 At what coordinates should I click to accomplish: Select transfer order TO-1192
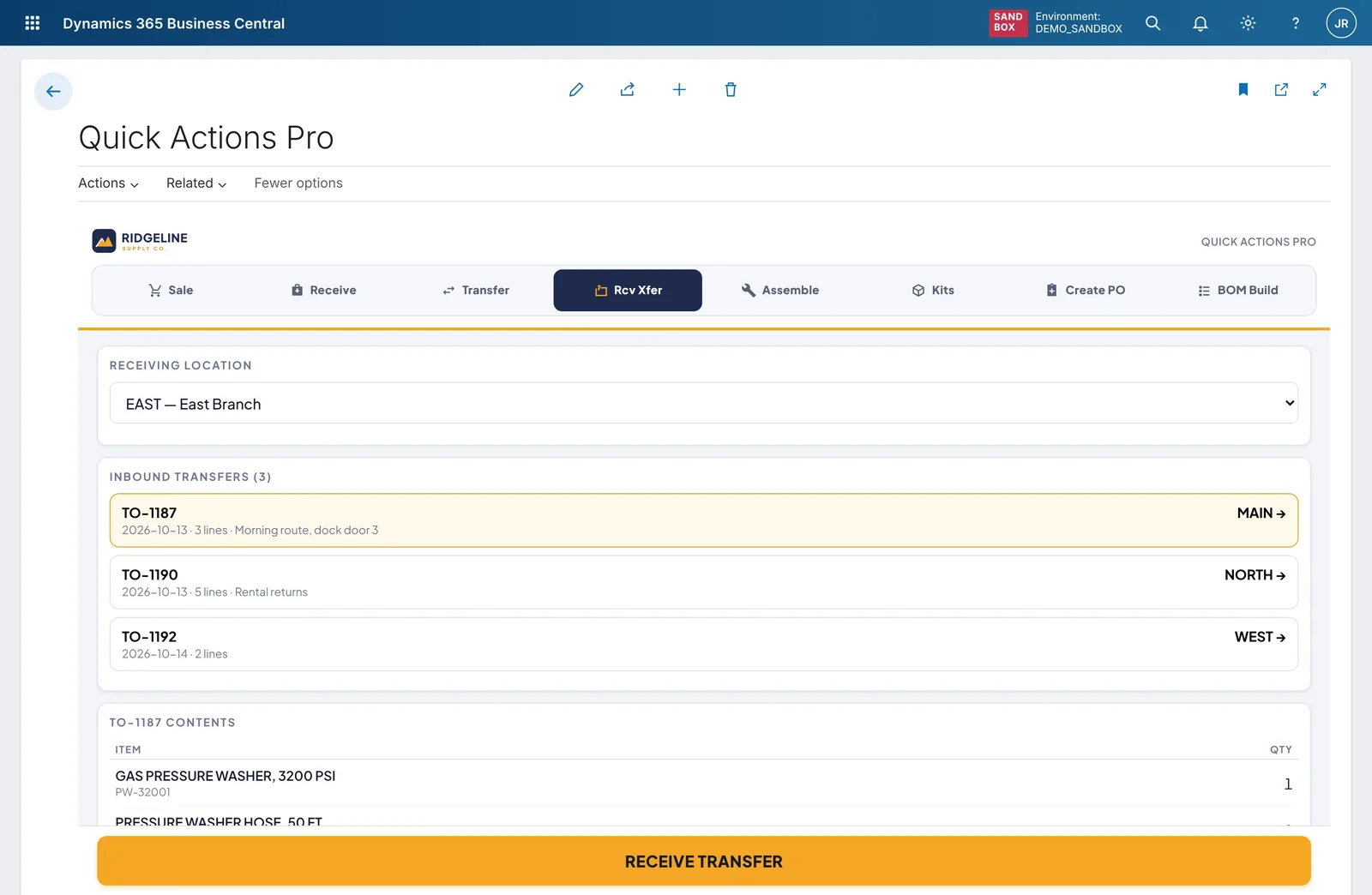(x=703, y=644)
